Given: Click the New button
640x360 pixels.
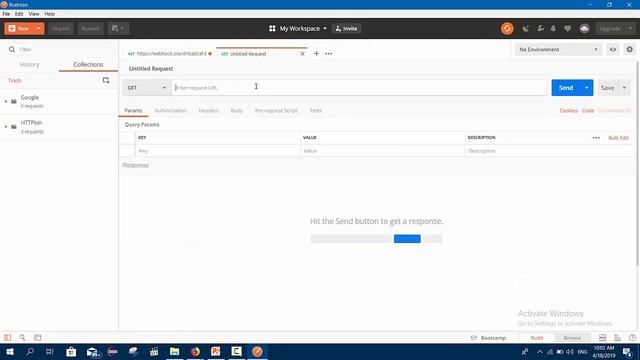Looking at the screenshot, I should coord(19,29).
